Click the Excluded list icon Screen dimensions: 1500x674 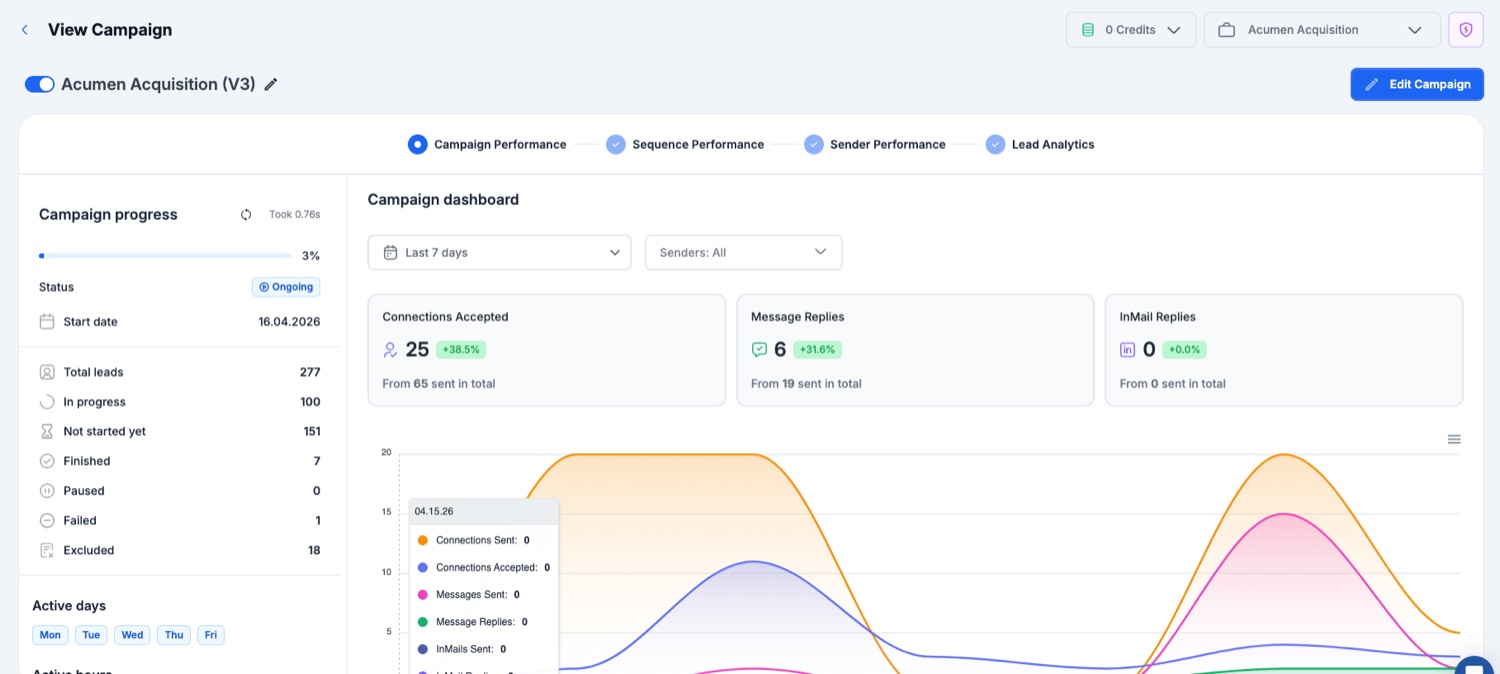(x=47, y=551)
